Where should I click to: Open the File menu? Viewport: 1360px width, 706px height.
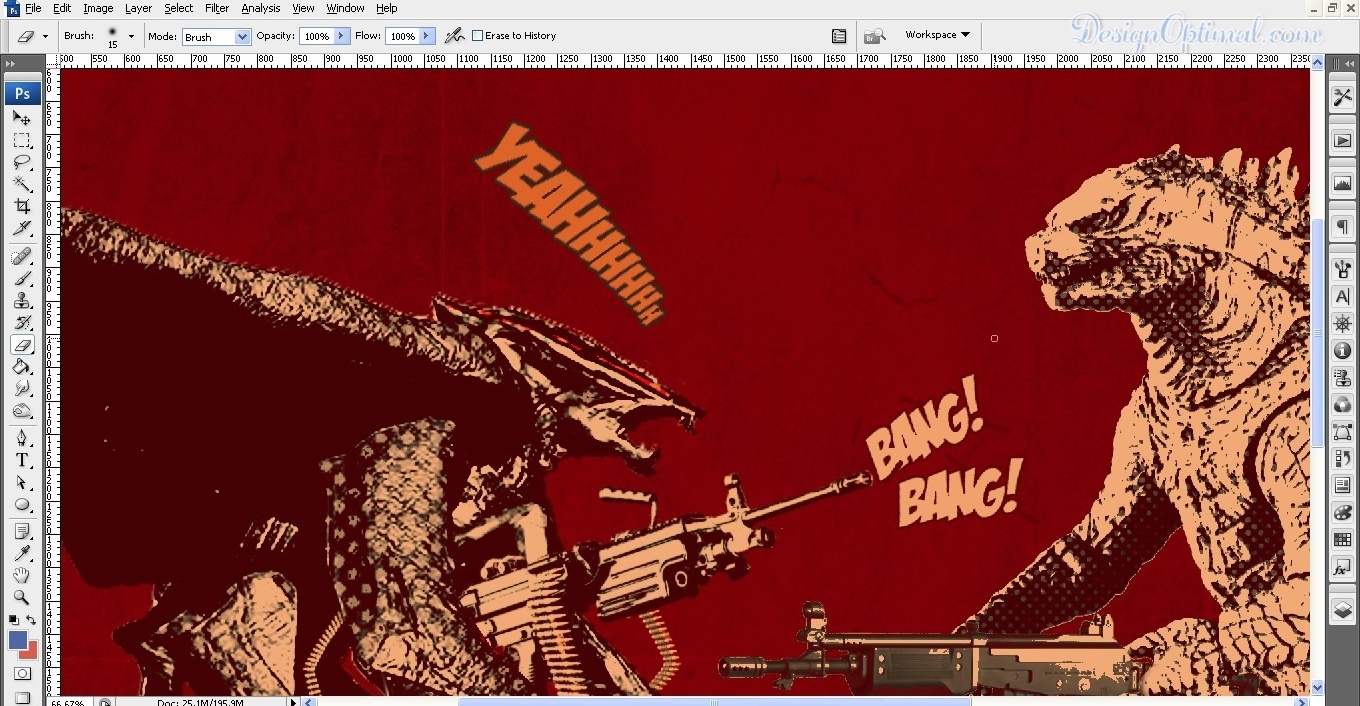33,8
